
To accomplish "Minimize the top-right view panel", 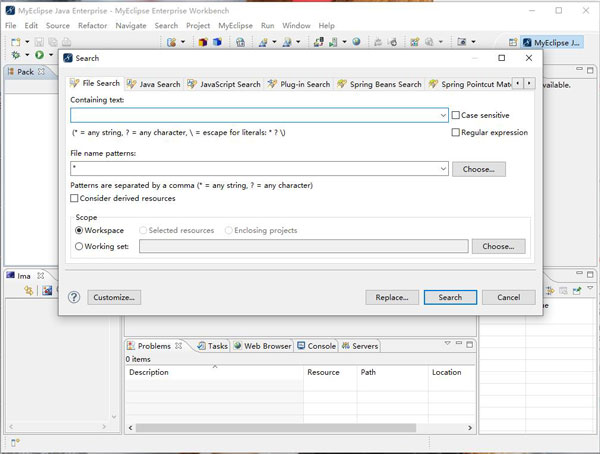I will [579, 69].
